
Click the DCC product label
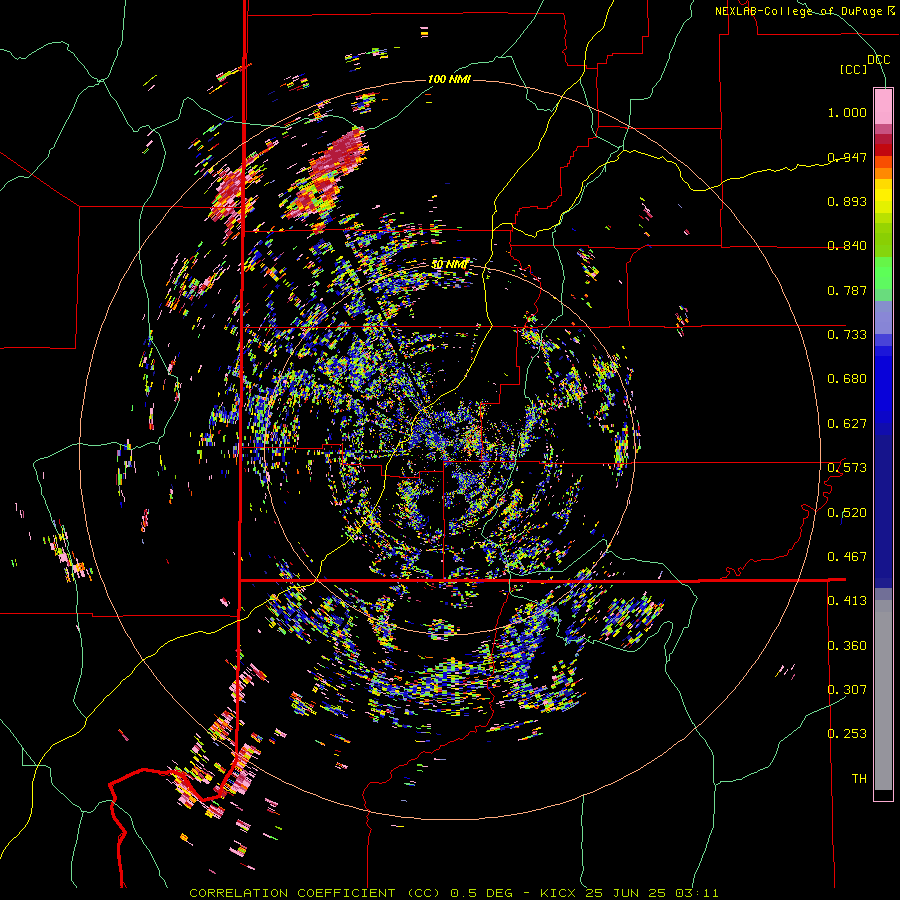(878, 60)
